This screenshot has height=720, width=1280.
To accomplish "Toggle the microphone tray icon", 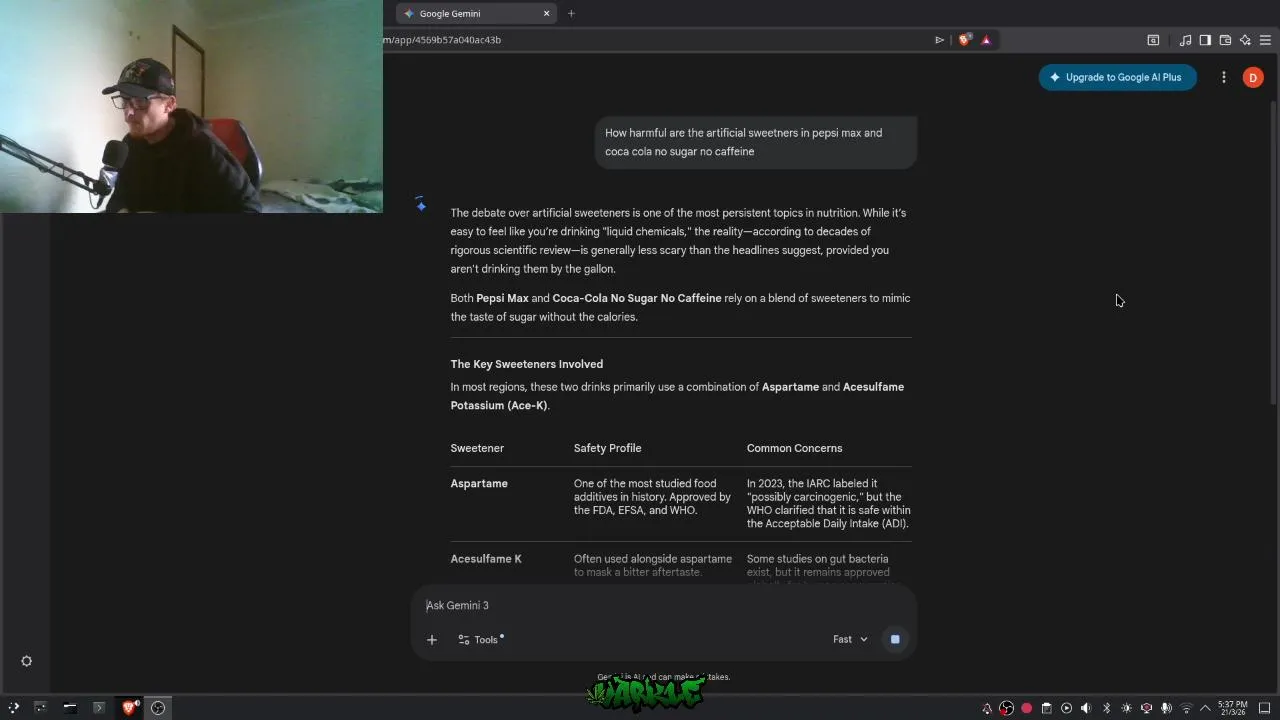I will click(1167, 708).
